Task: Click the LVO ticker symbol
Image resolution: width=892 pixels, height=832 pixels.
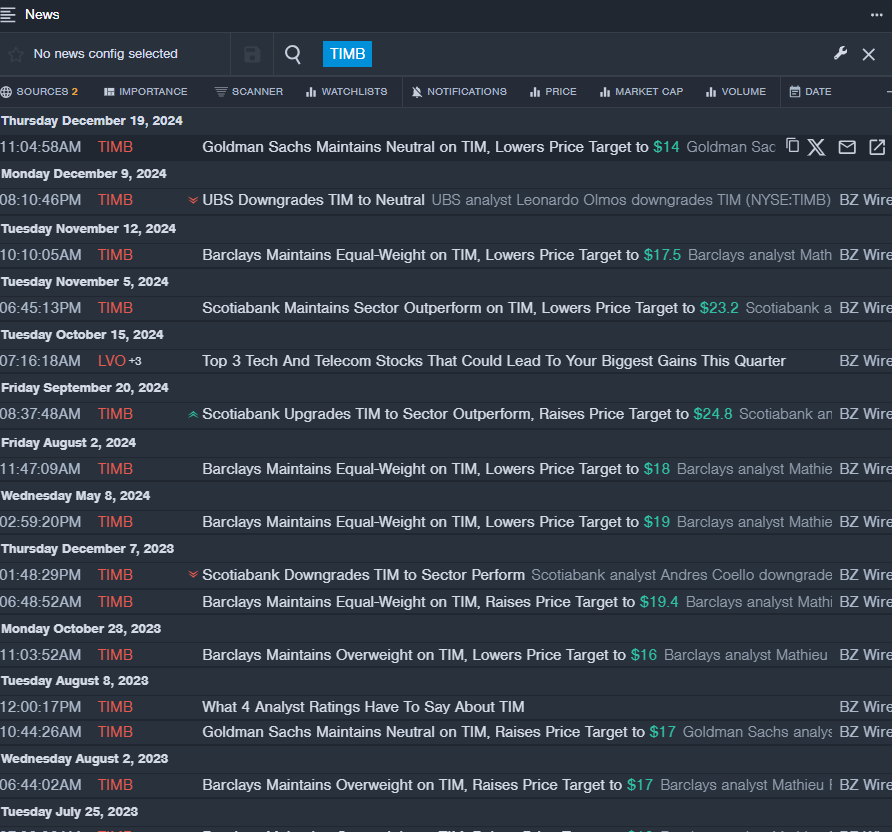Action: (x=112, y=360)
